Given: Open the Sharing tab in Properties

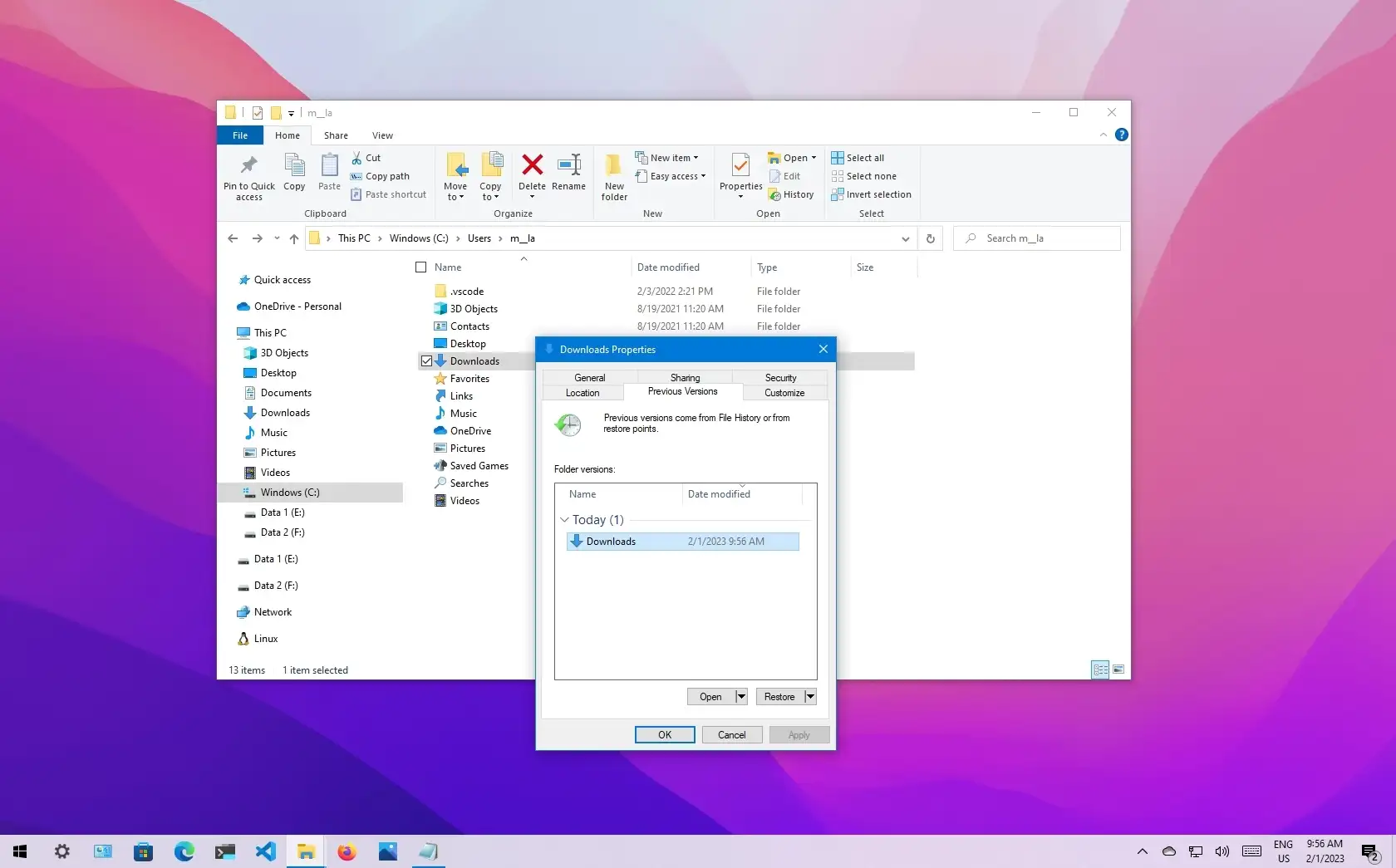Looking at the screenshot, I should [x=685, y=378].
